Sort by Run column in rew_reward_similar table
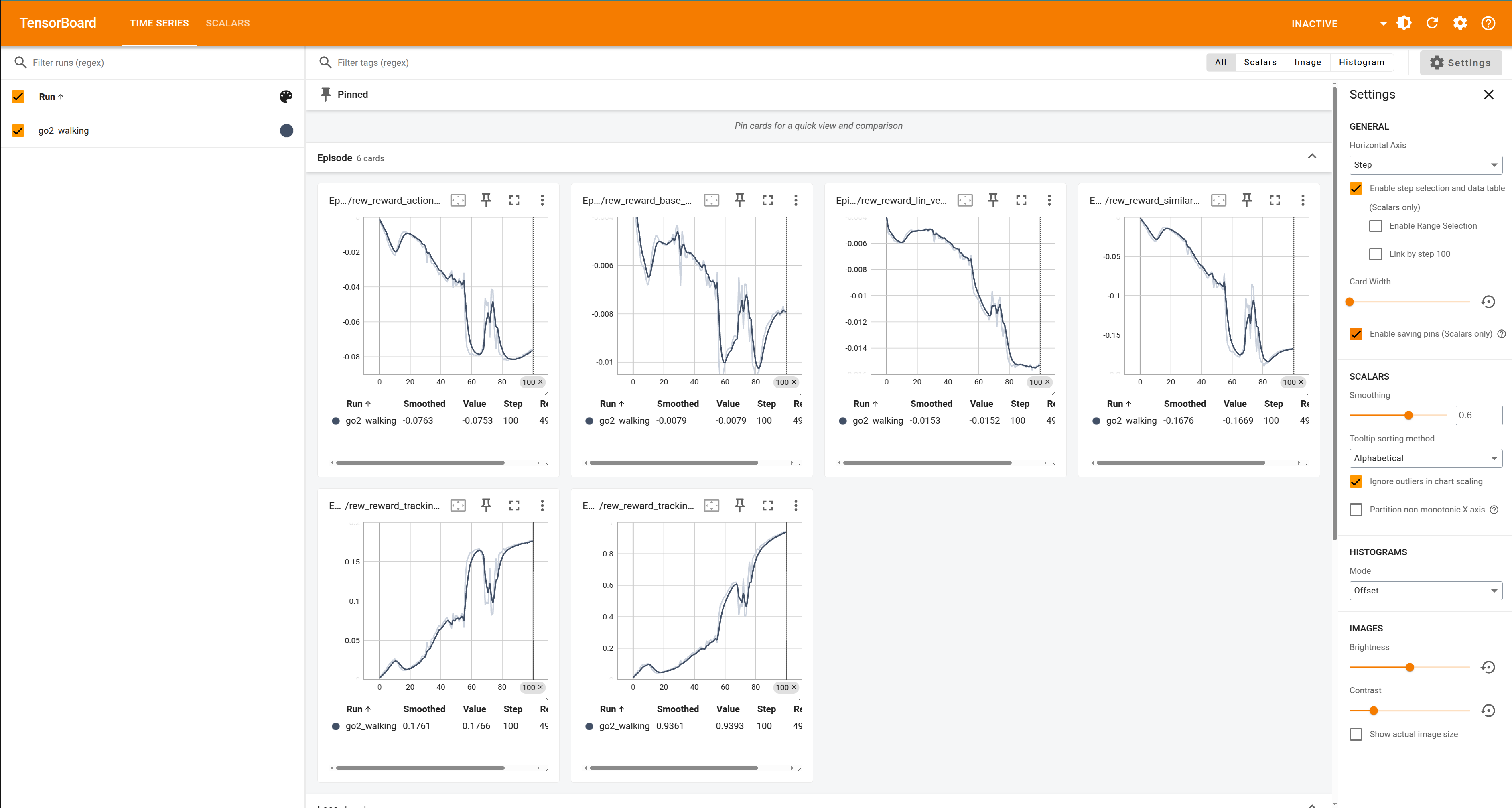 (1119, 404)
